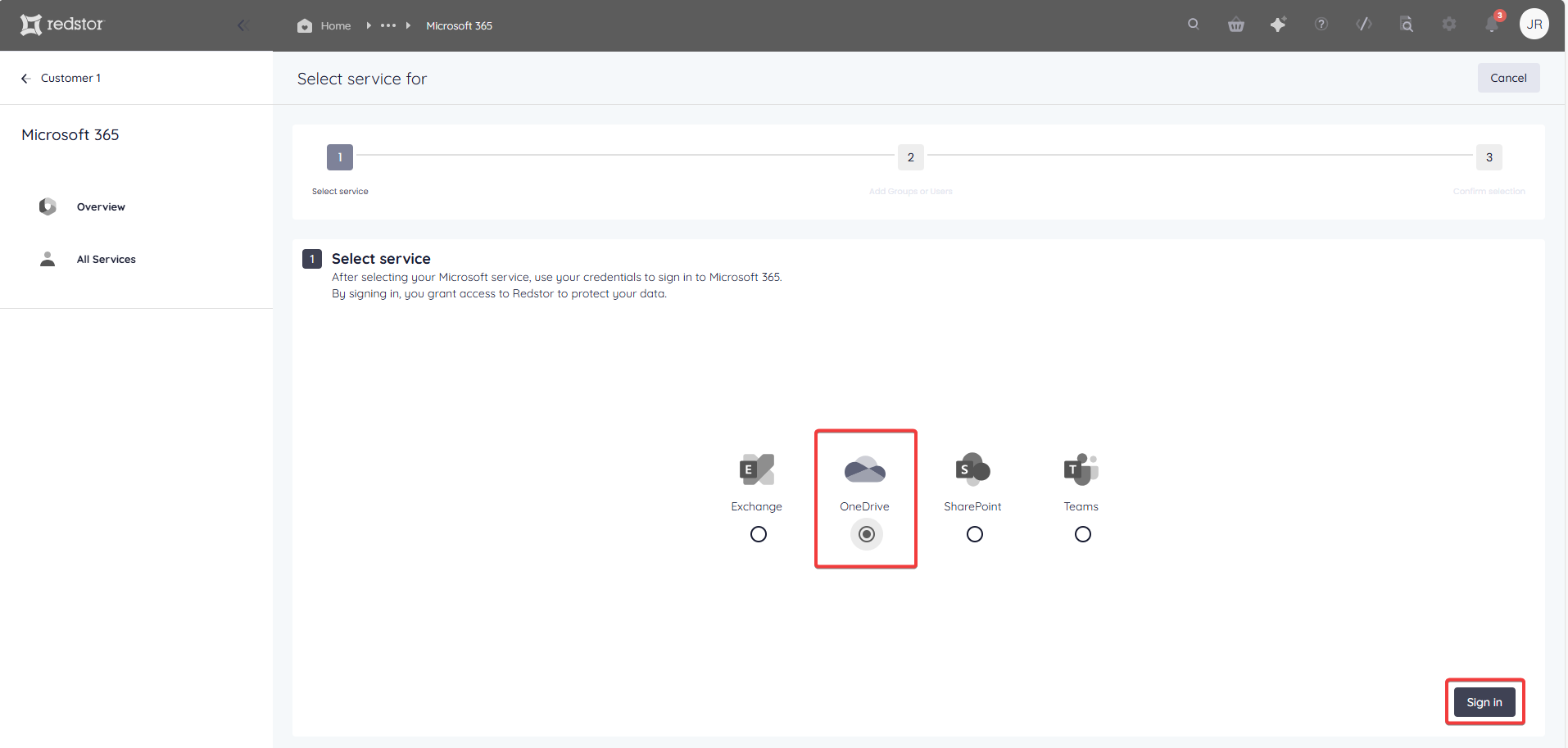The height and width of the screenshot is (748, 1568).
Task: Open the search icon in top bar
Action: click(1194, 25)
